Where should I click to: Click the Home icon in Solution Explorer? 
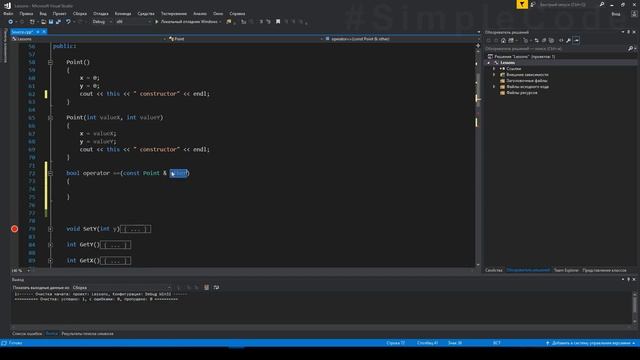[503, 40]
